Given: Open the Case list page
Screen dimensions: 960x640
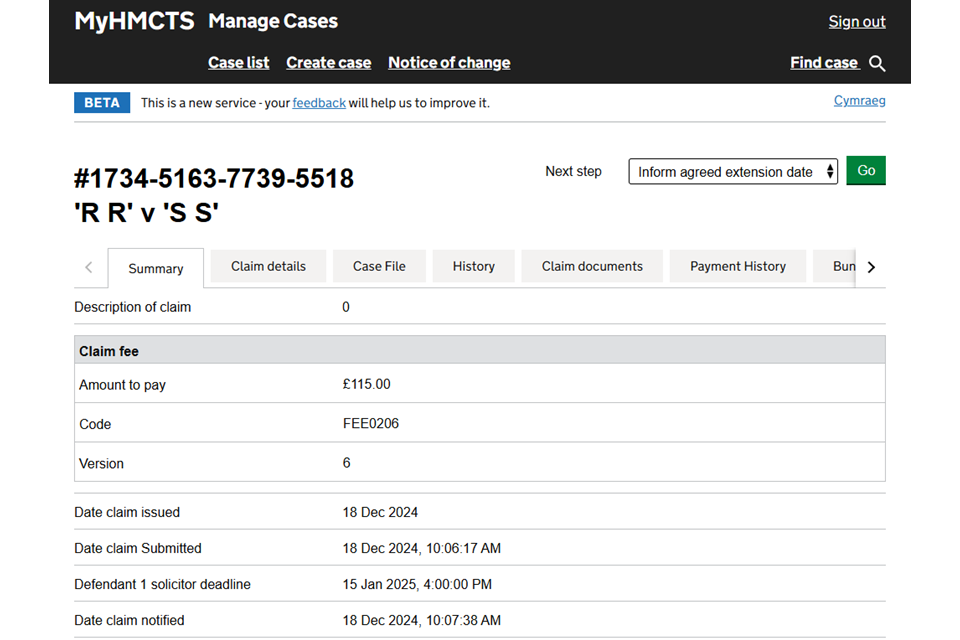Looking at the screenshot, I should coord(238,62).
